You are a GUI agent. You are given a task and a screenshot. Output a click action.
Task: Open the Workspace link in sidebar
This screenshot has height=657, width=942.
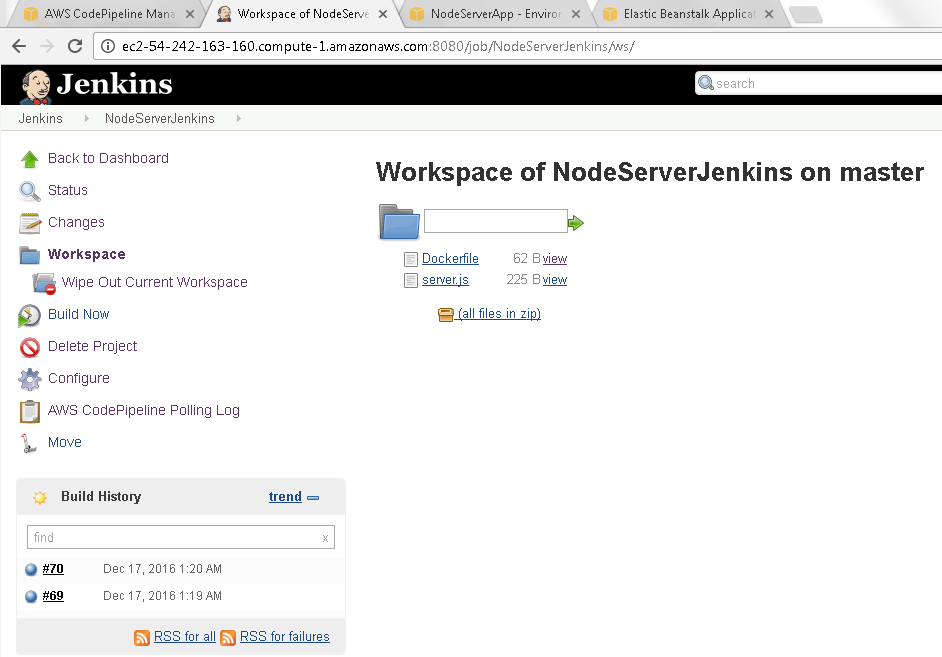(87, 254)
